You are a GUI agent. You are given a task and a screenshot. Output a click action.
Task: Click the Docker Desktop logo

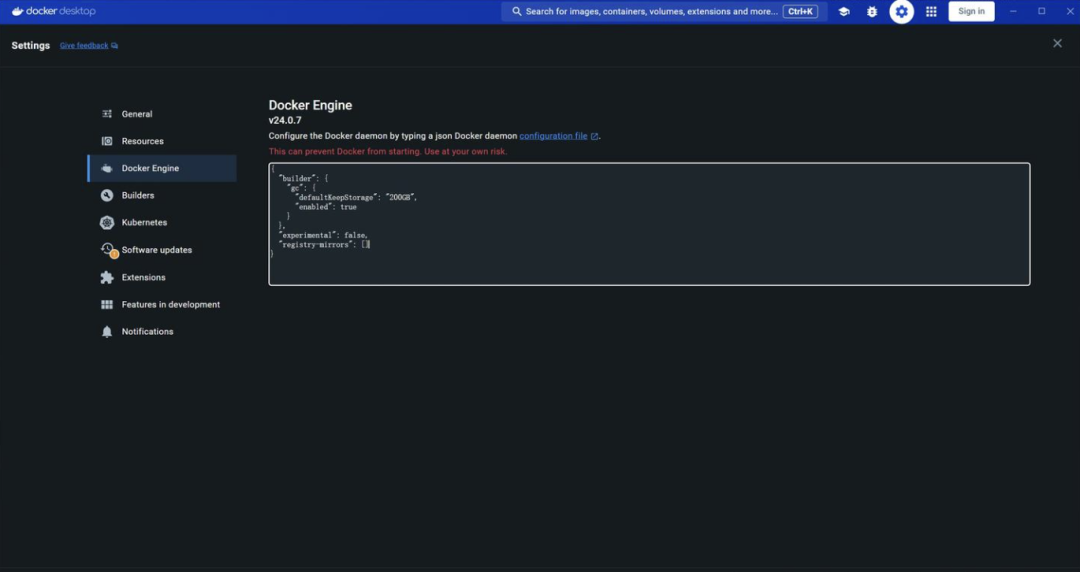pos(54,11)
